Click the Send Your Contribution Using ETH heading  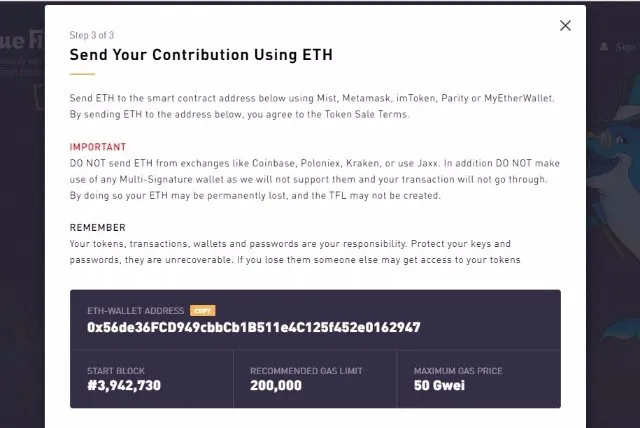click(201, 55)
